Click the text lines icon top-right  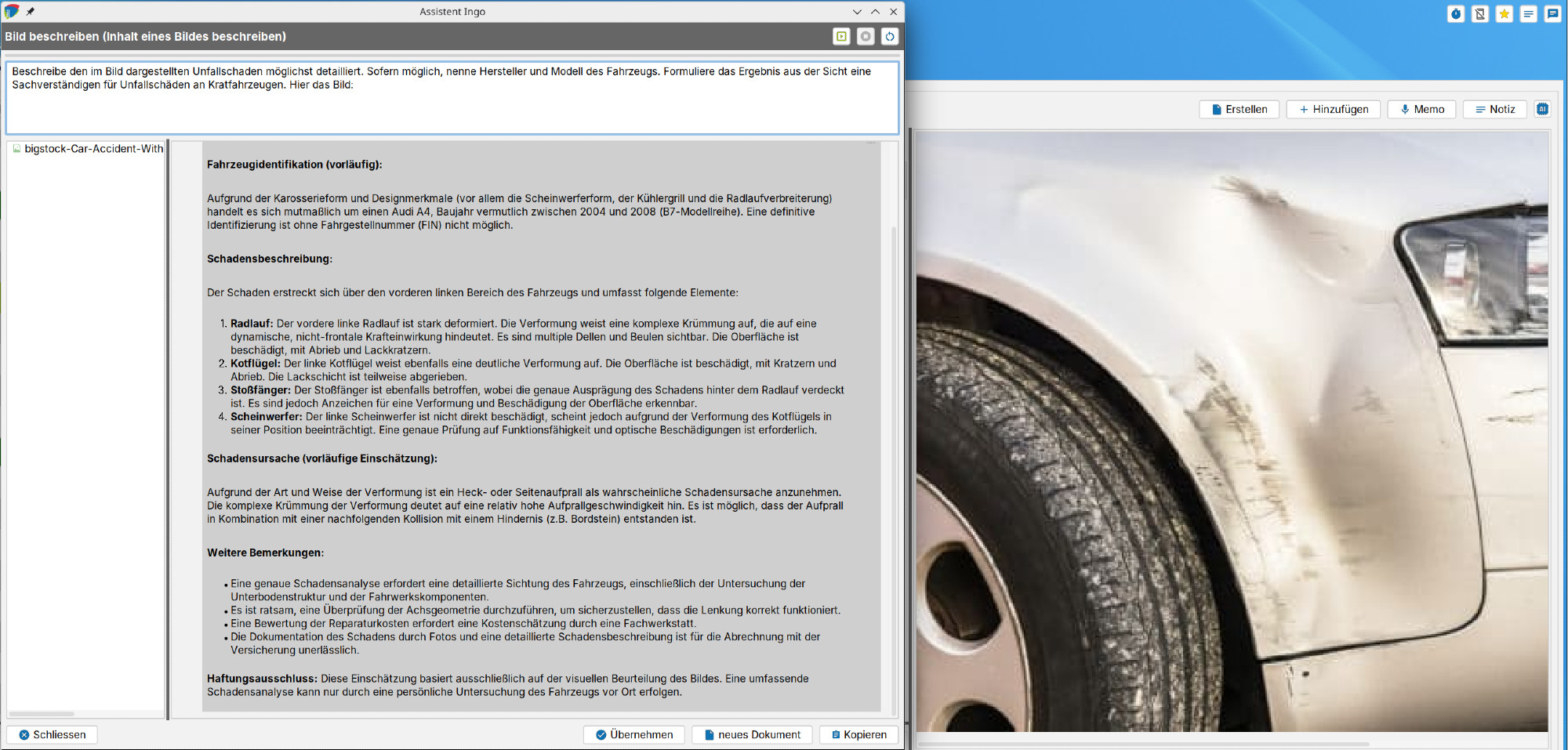1529,13
